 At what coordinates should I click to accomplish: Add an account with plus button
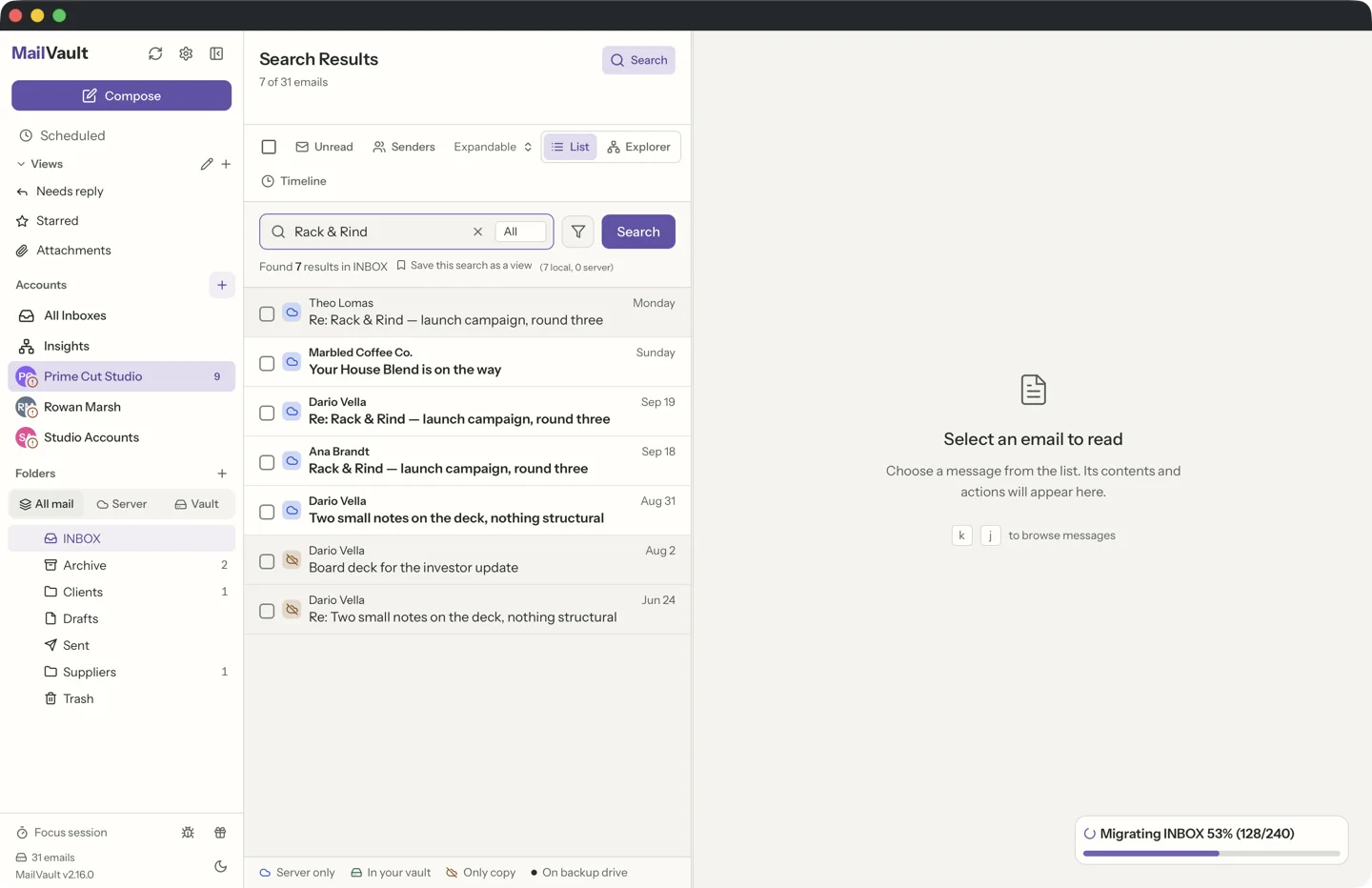(222, 285)
